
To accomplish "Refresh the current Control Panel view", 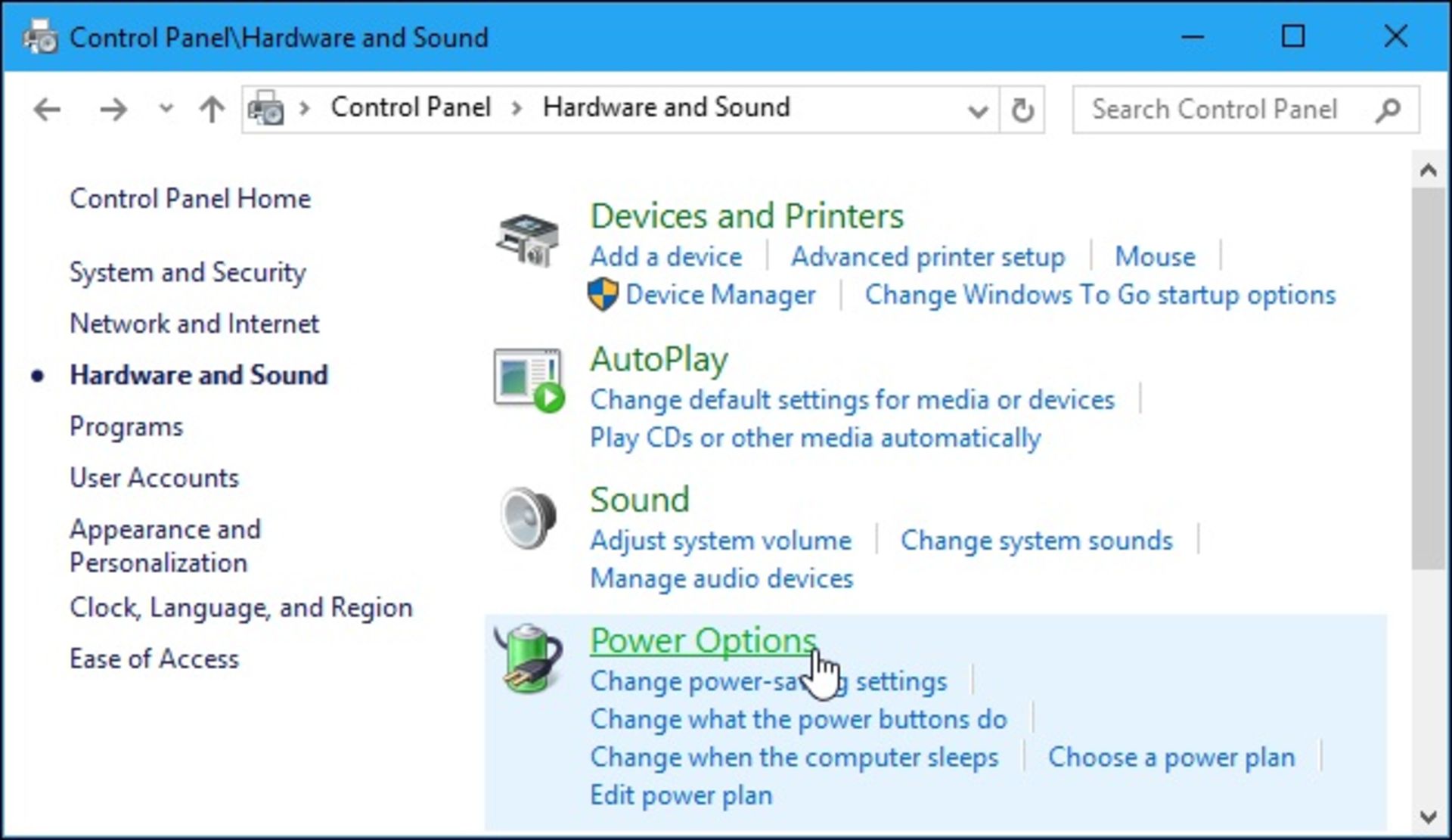I will 1022,110.
